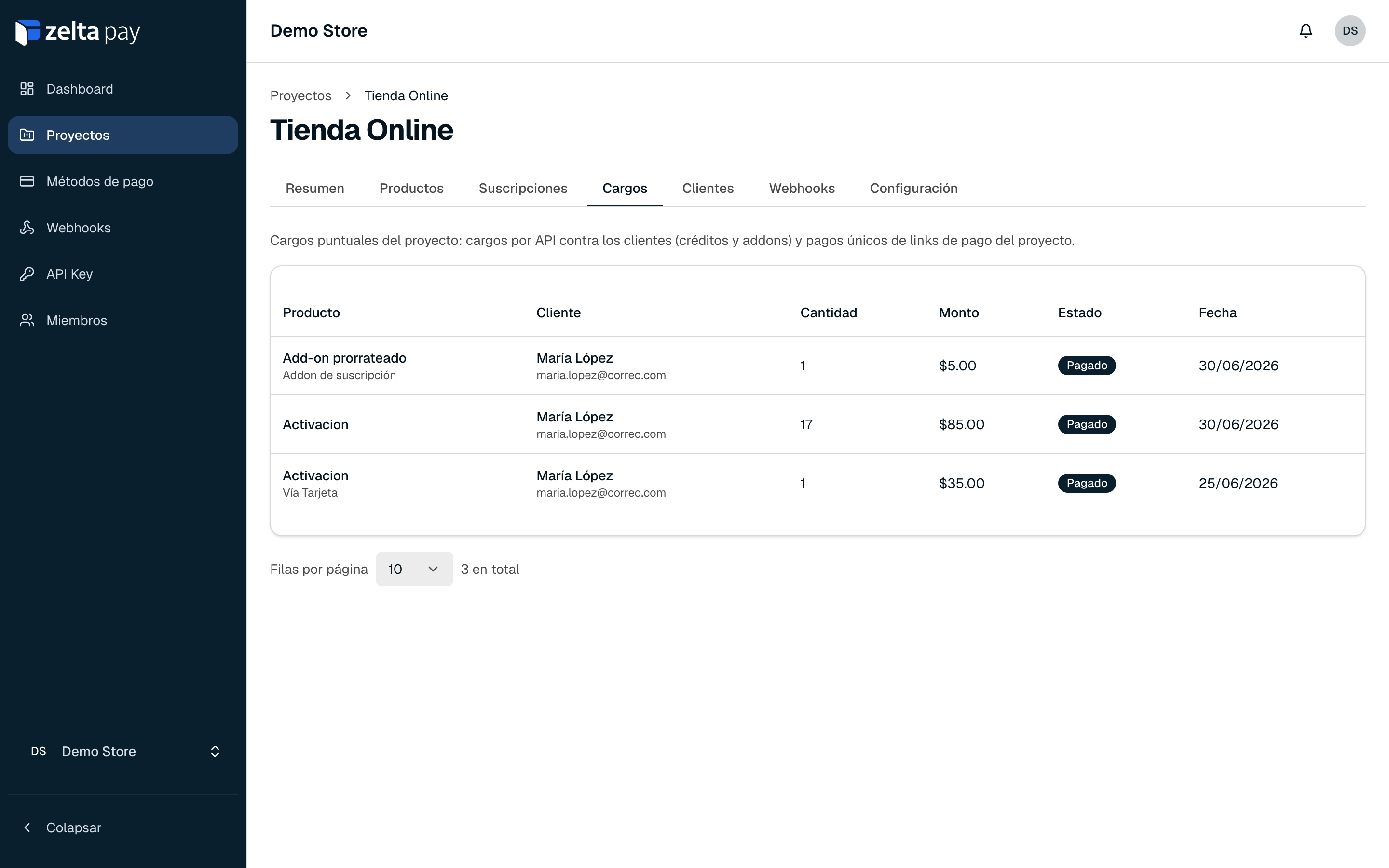The image size is (1389, 868).
Task: Click the DS initials in the store switcher
Action: (x=39, y=751)
